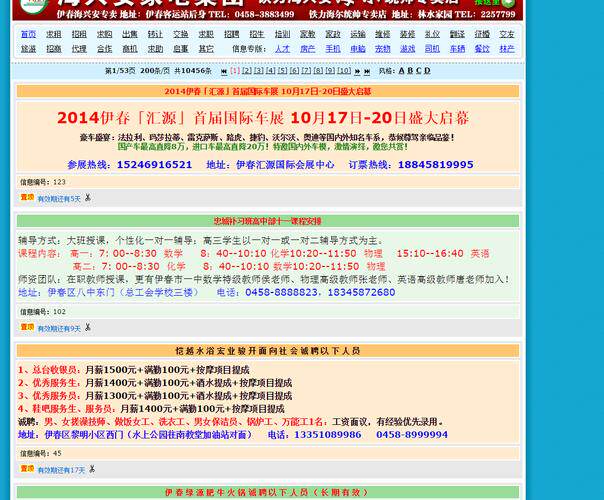Viewport: 604px width, 500px height.
Task: Open the 求购 category
Action: click(104, 34)
